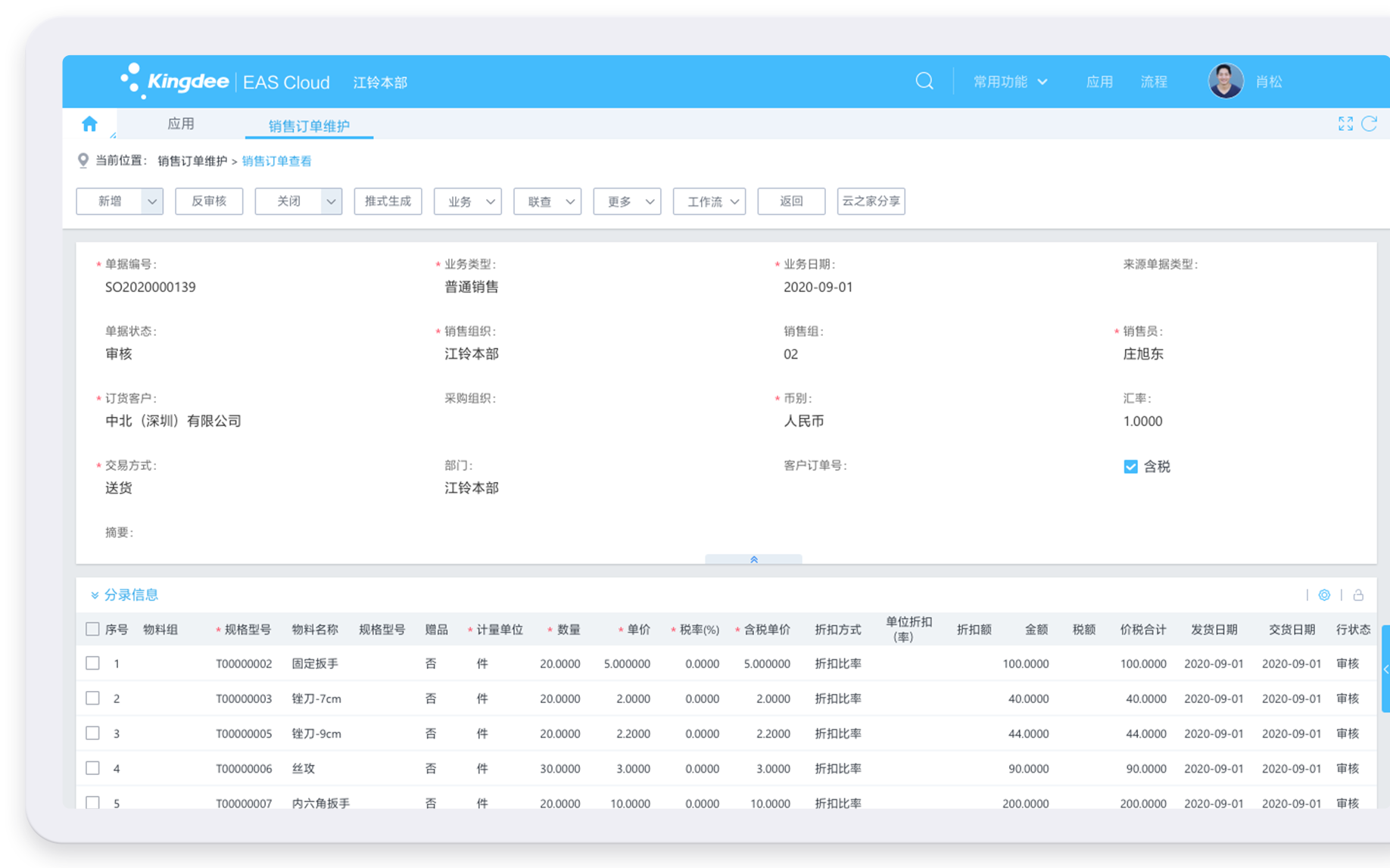
Task: Click the 云之家分享 button
Action: pyautogui.click(x=871, y=201)
